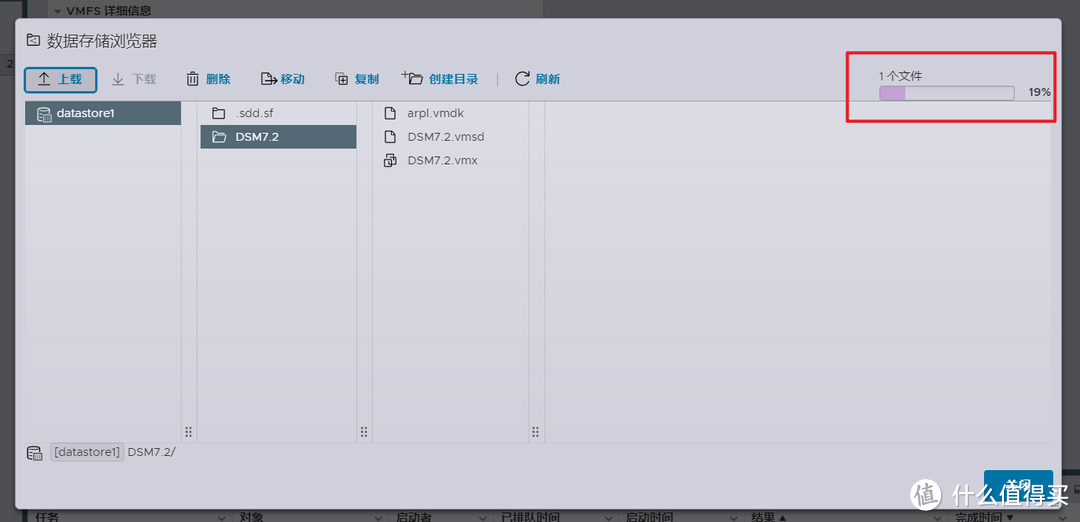This screenshot has height=522, width=1080.
Task: Click the upload progress bar at 19%
Action: click(946, 93)
